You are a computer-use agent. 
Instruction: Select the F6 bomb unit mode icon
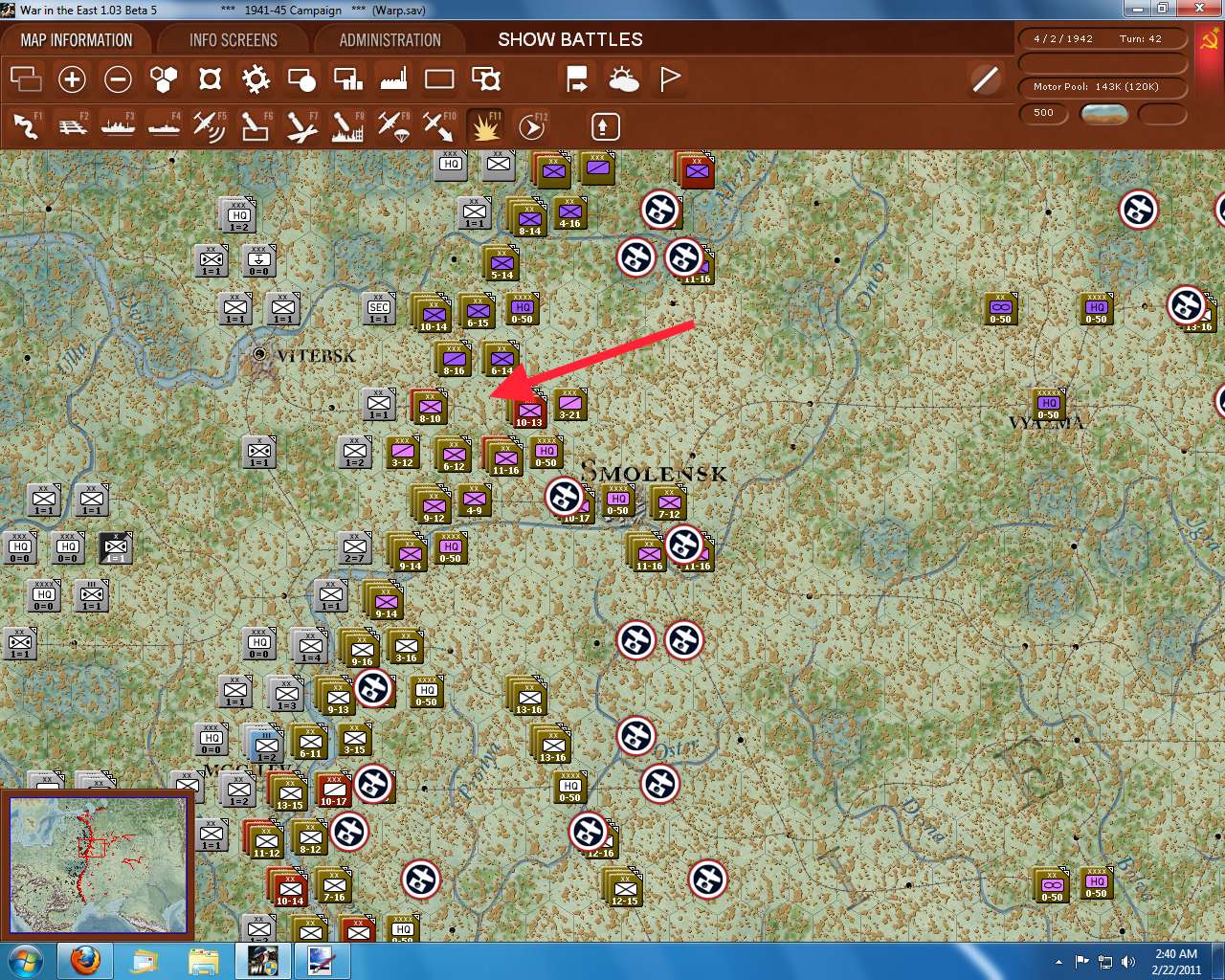click(x=256, y=126)
